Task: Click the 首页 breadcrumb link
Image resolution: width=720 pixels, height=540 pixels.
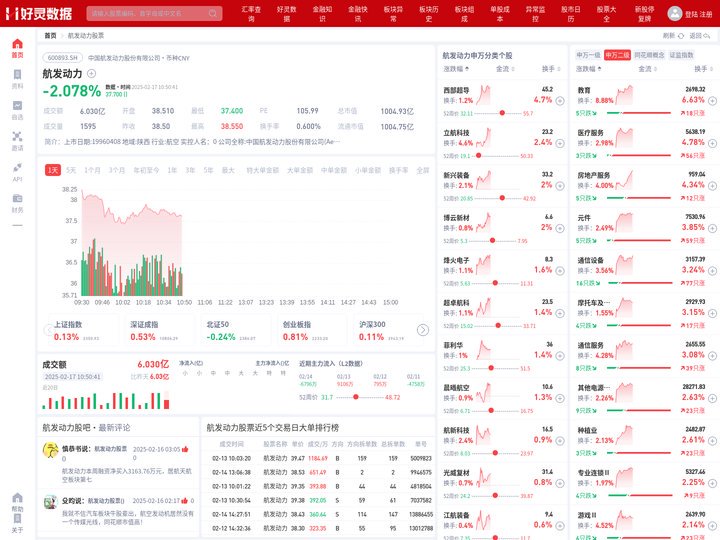Action: pyautogui.click(x=51, y=36)
